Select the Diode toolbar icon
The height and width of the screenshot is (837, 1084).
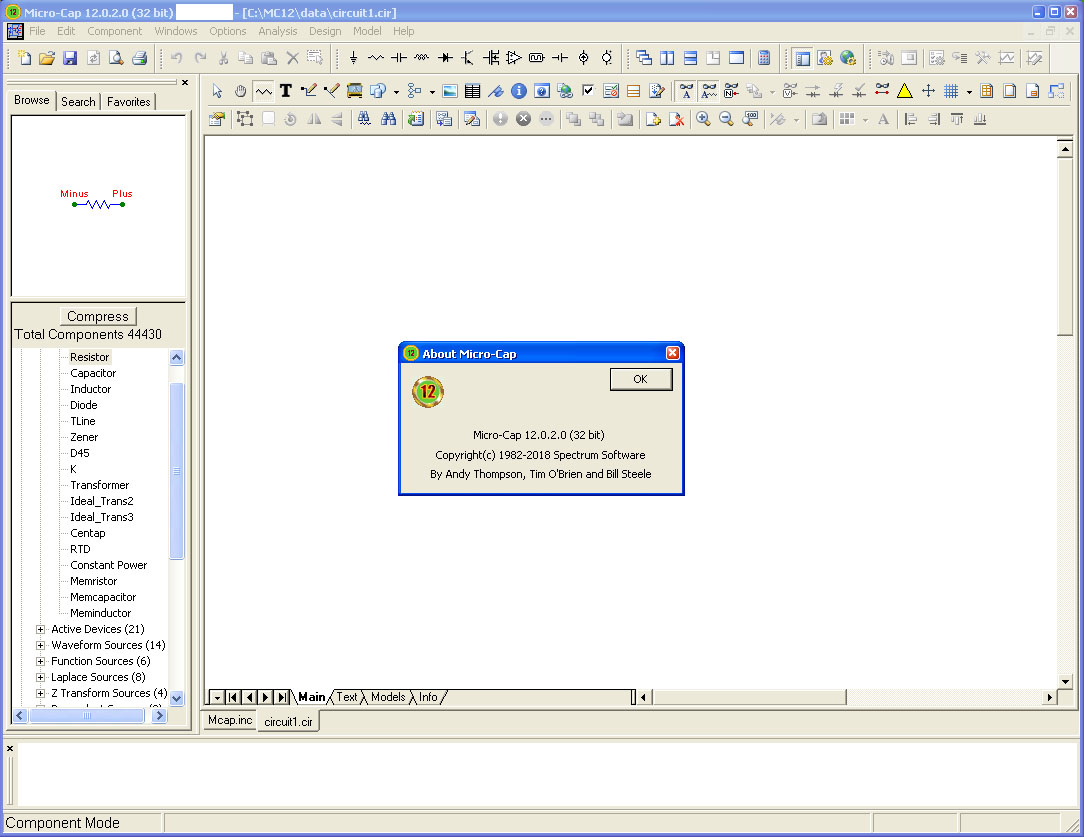point(445,58)
